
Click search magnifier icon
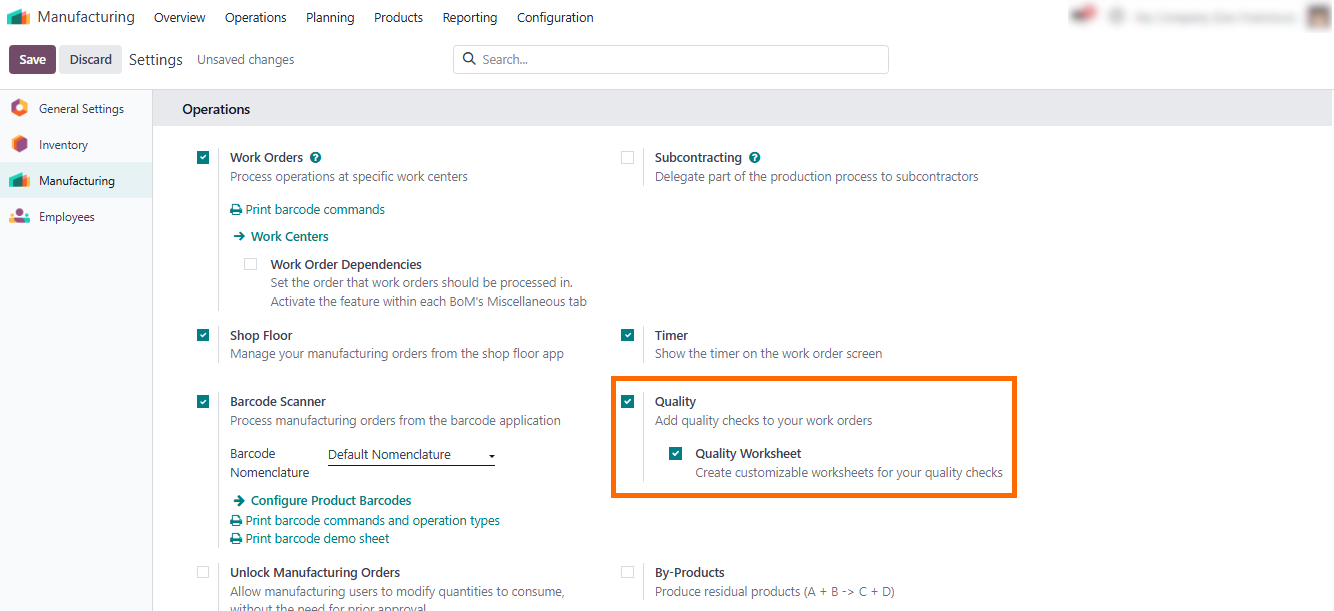(x=469, y=59)
